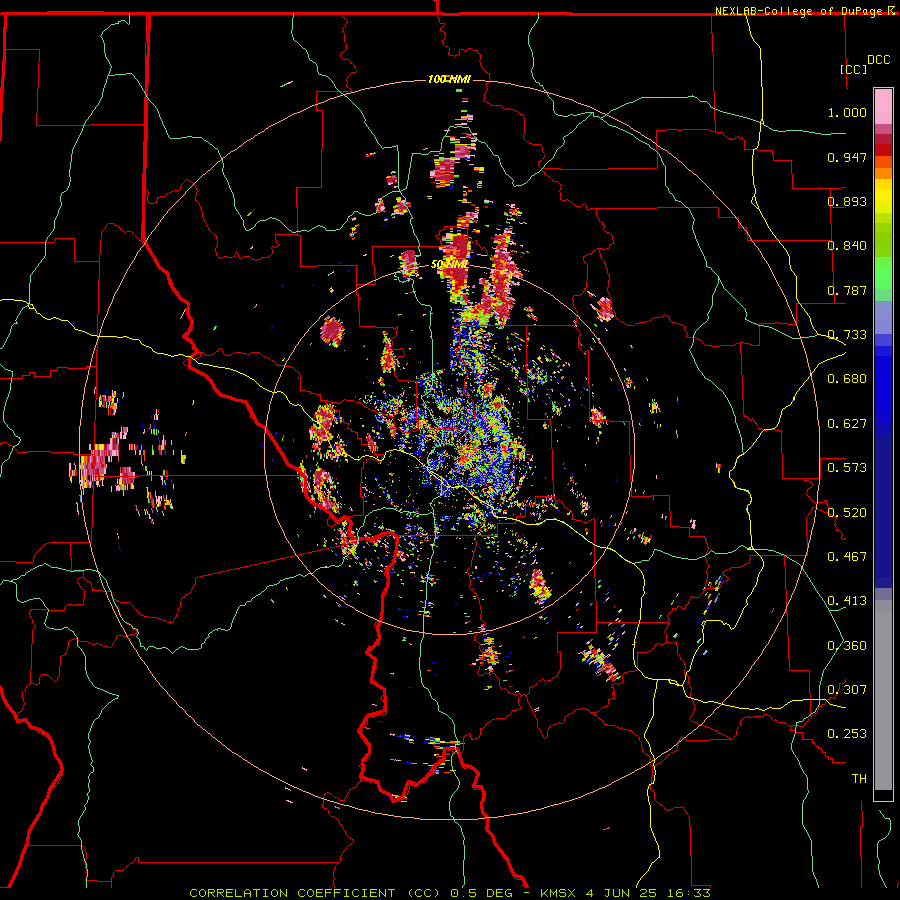This screenshot has height=900, width=900.
Task: Click the KMSX radar site identifier
Action: [x=559, y=893]
